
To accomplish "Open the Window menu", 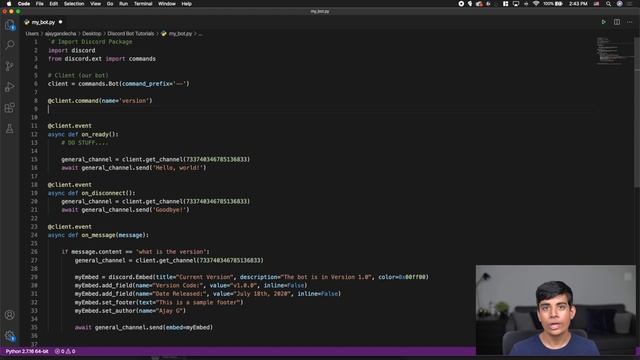I will tap(167, 4).
